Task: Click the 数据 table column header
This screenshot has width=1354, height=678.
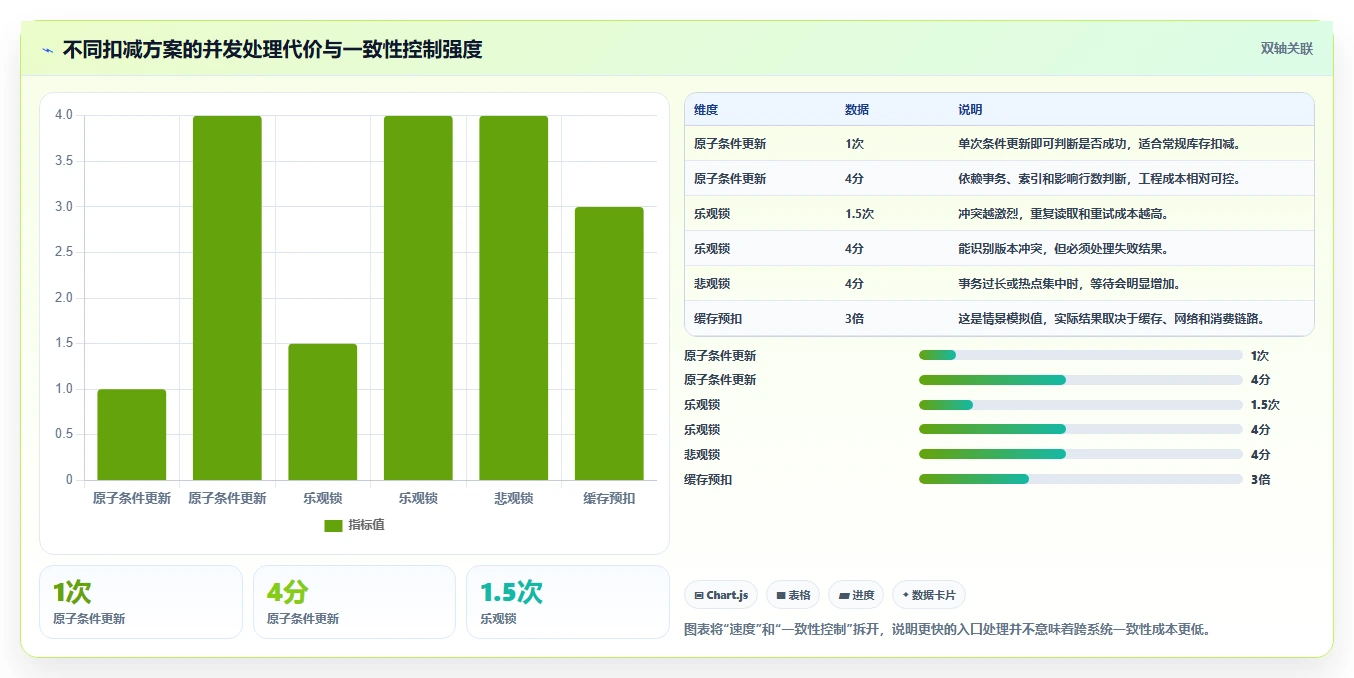Action: pyautogui.click(x=857, y=110)
